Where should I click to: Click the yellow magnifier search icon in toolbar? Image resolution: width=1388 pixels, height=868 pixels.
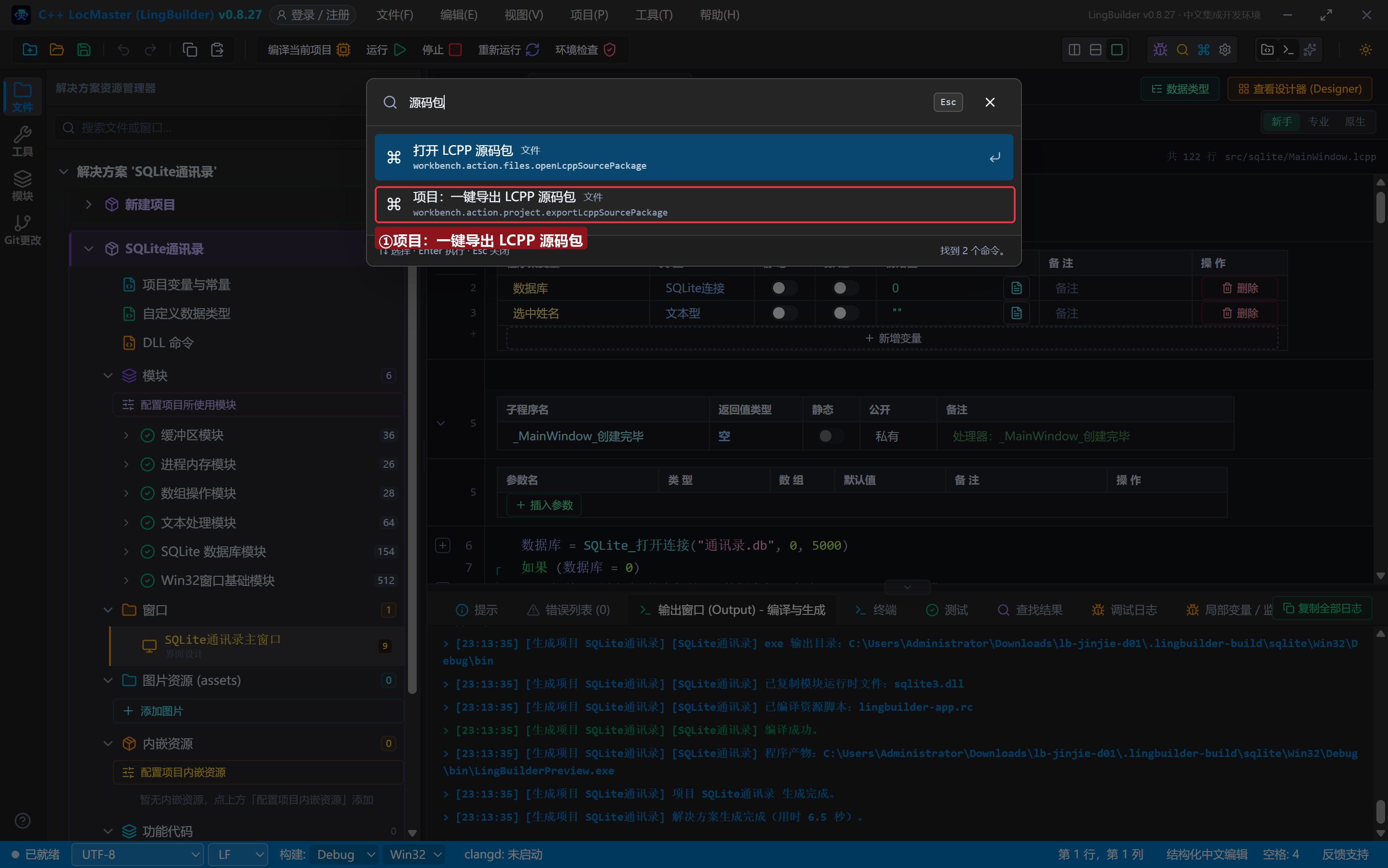[x=1182, y=50]
